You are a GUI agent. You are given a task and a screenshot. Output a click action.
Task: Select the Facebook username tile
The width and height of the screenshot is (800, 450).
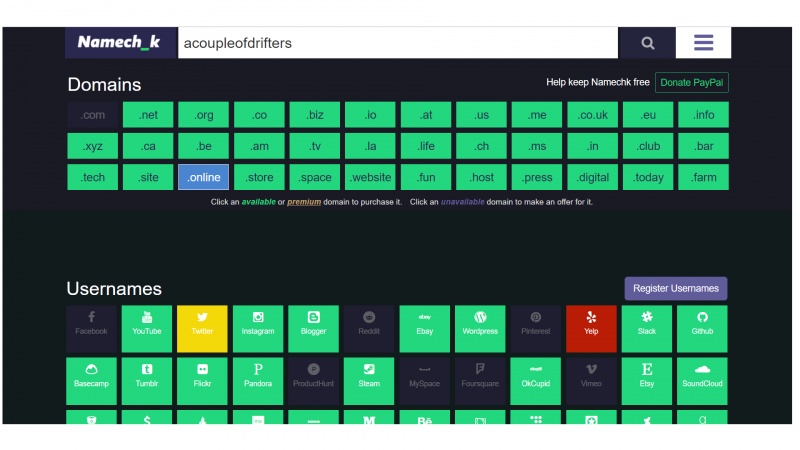[x=91, y=329]
